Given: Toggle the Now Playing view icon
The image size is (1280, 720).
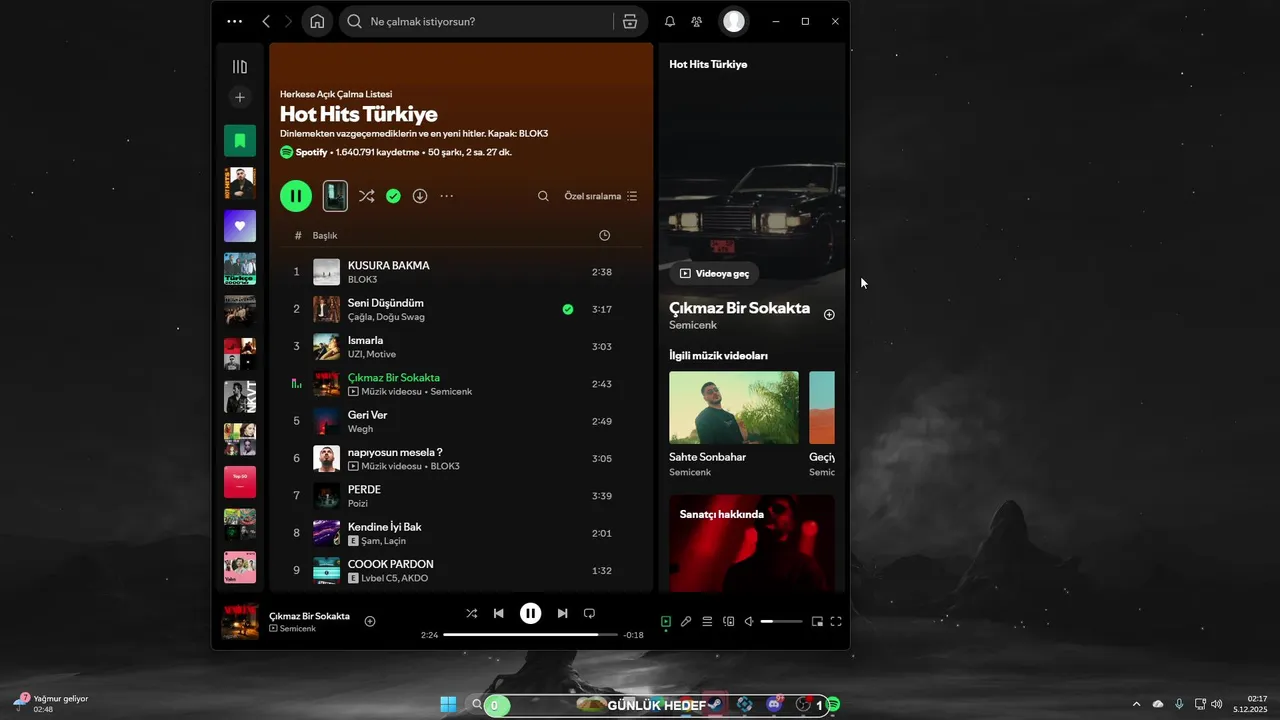Looking at the screenshot, I should (x=666, y=622).
